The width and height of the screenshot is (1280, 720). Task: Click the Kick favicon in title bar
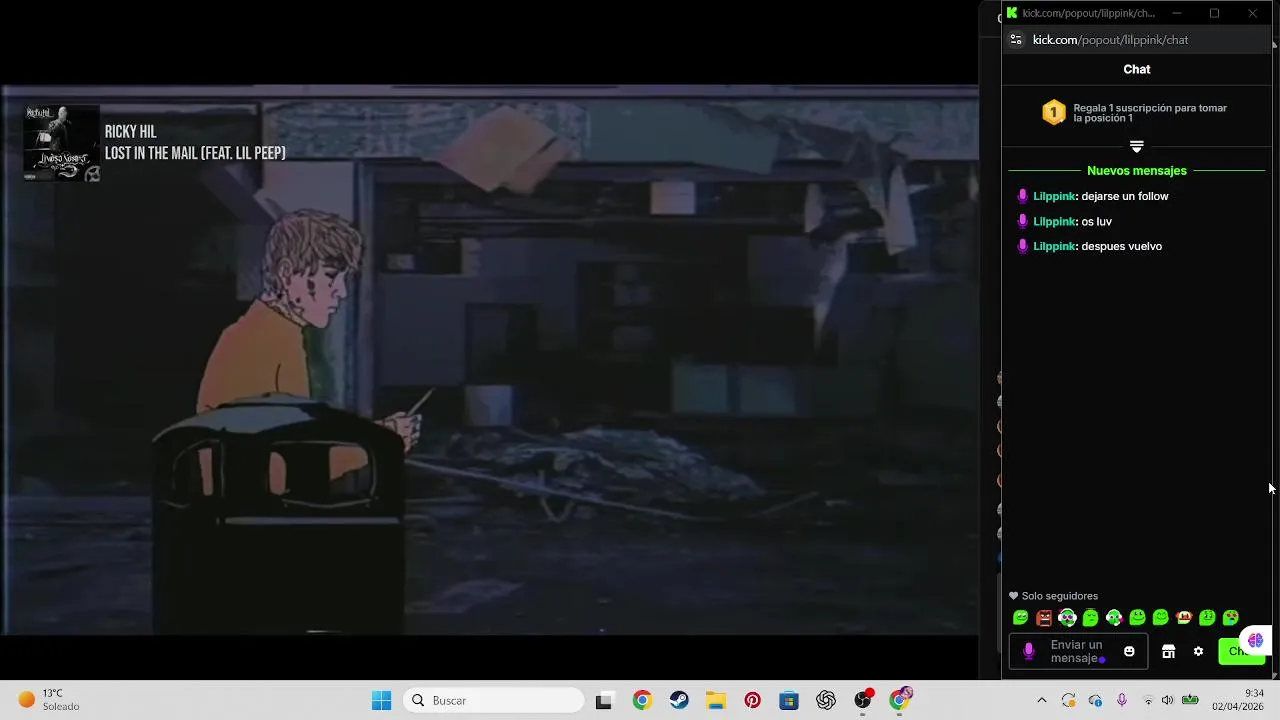coord(1012,13)
